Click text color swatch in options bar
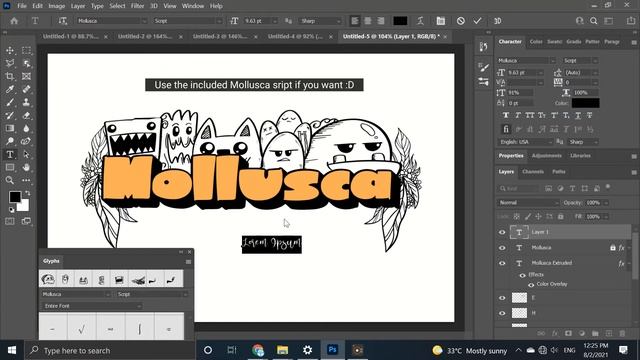640x360 pixels. pos(400,21)
